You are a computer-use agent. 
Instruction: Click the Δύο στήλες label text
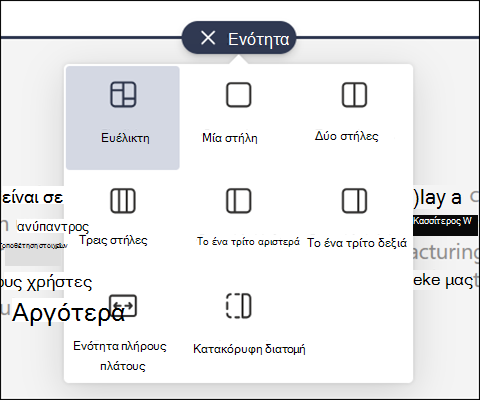coord(347,136)
